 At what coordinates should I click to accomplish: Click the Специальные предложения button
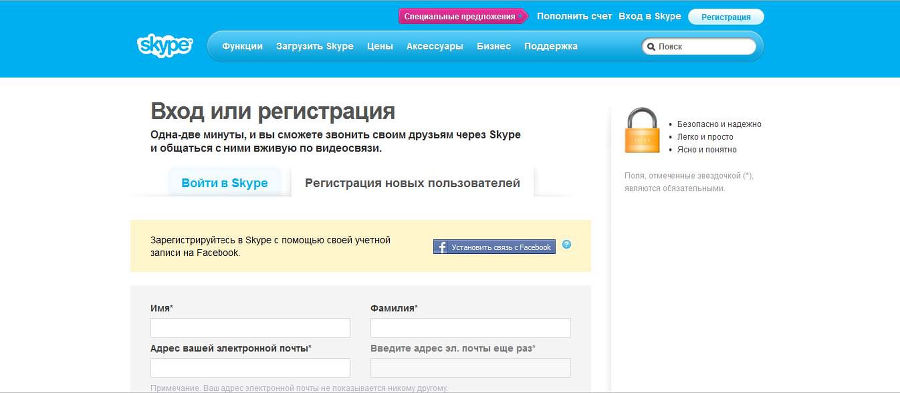(x=463, y=17)
